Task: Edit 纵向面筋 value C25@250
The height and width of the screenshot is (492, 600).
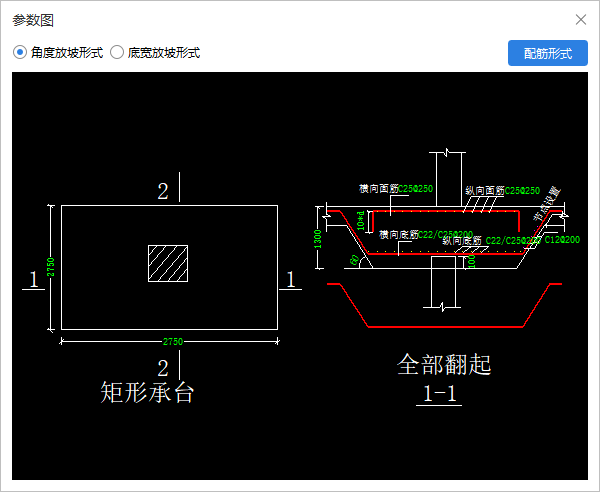Action: pos(522,191)
